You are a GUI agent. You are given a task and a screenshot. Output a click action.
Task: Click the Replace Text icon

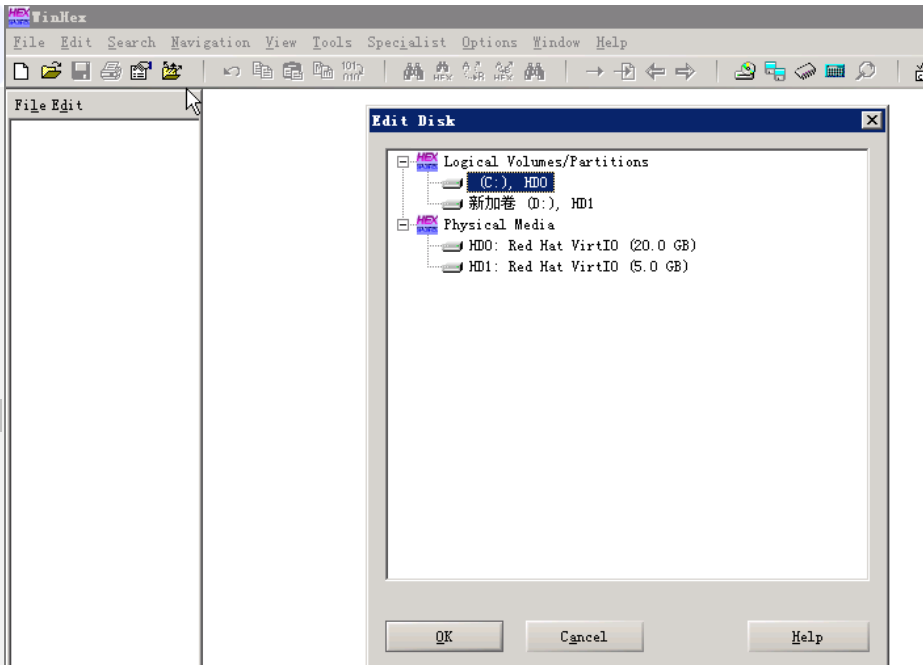[473, 71]
